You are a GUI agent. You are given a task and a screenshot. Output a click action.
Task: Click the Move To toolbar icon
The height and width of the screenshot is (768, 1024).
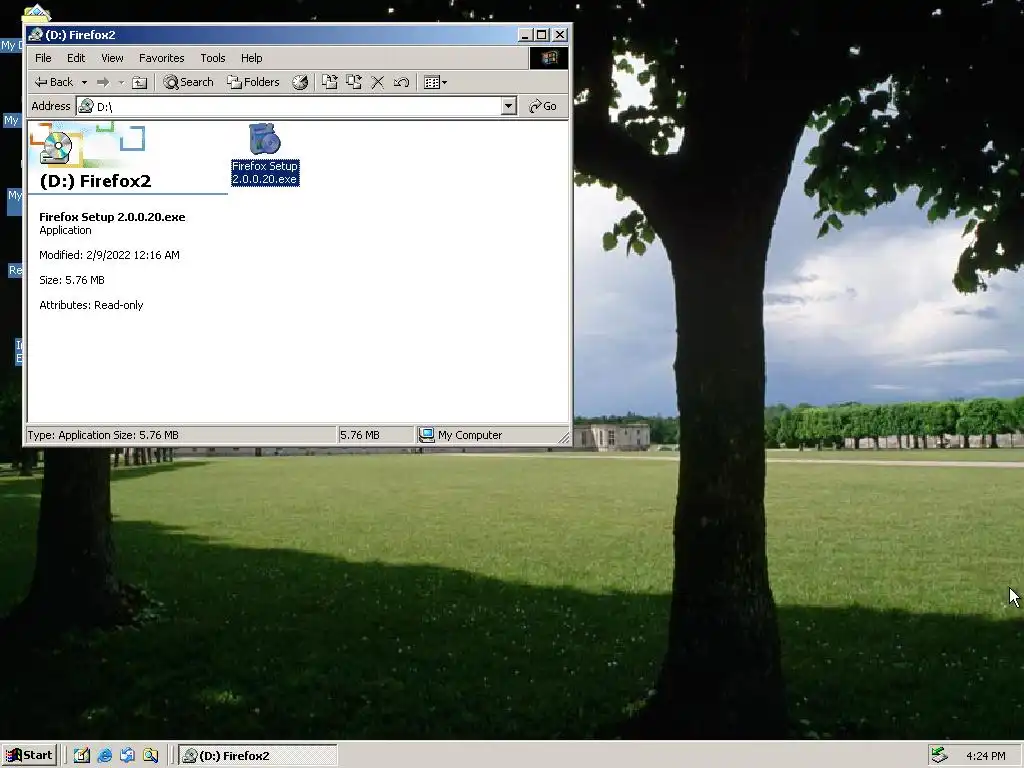coord(330,82)
